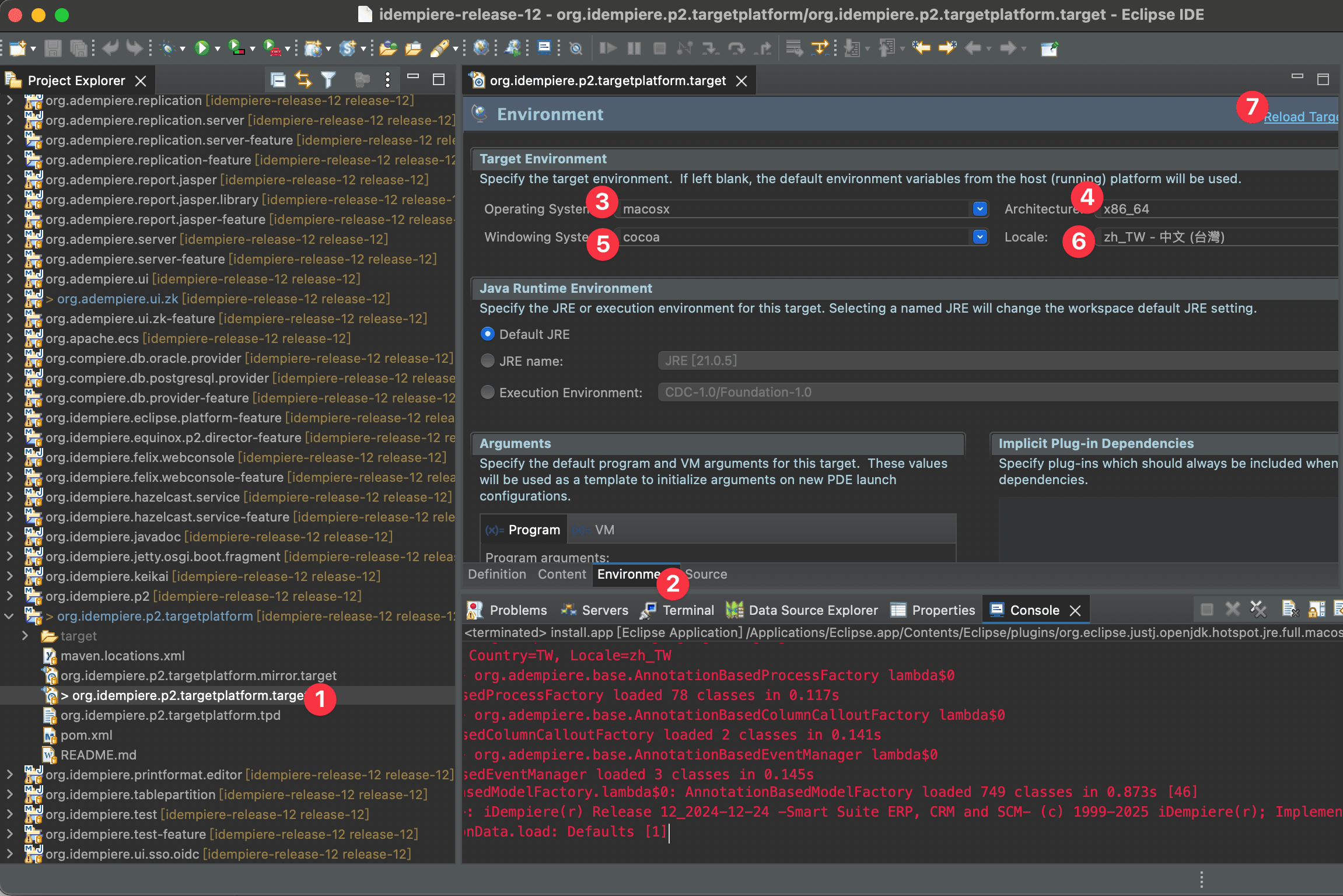The height and width of the screenshot is (896, 1343).
Task: Open the Data Source Explorer tab
Action: click(x=802, y=610)
